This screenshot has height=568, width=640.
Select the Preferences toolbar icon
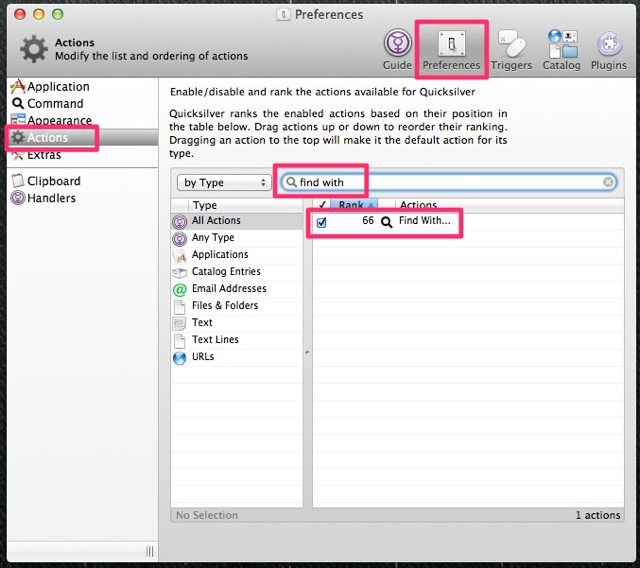[451, 49]
